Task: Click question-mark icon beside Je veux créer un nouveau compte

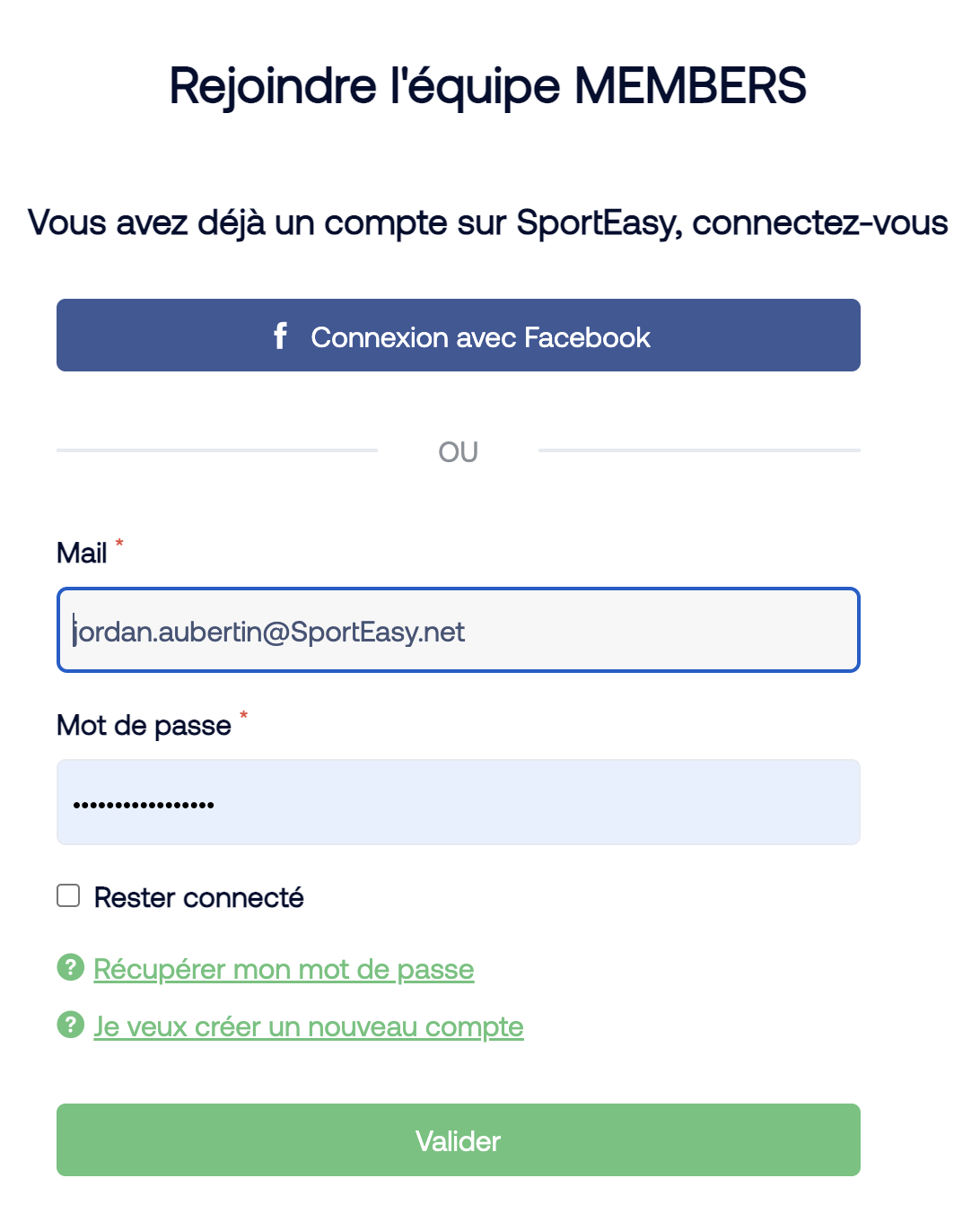Action: (70, 1025)
